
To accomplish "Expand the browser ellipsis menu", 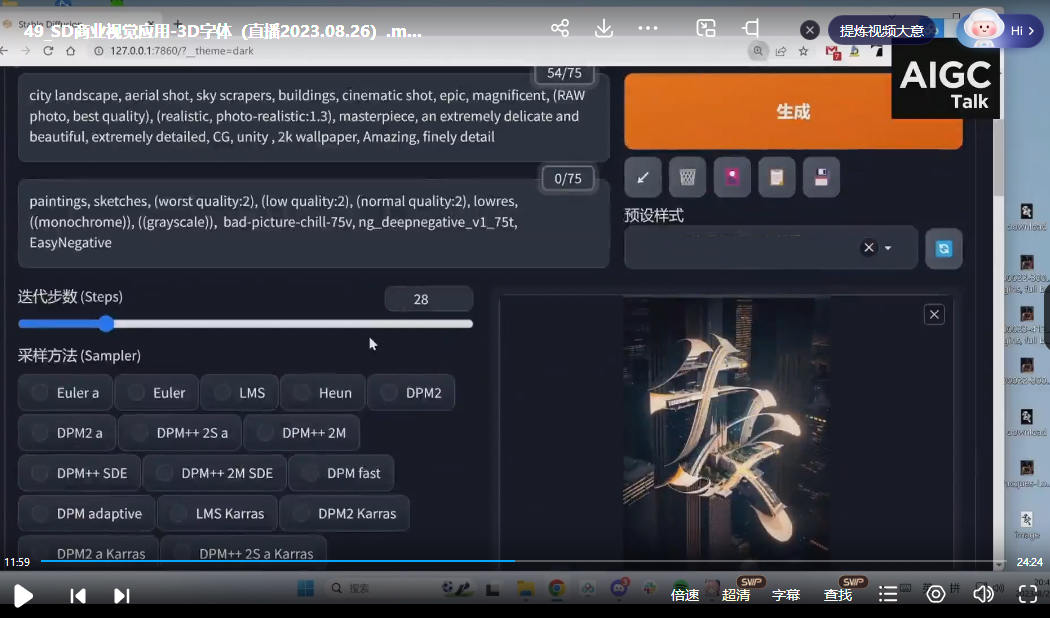I will [x=650, y=30].
